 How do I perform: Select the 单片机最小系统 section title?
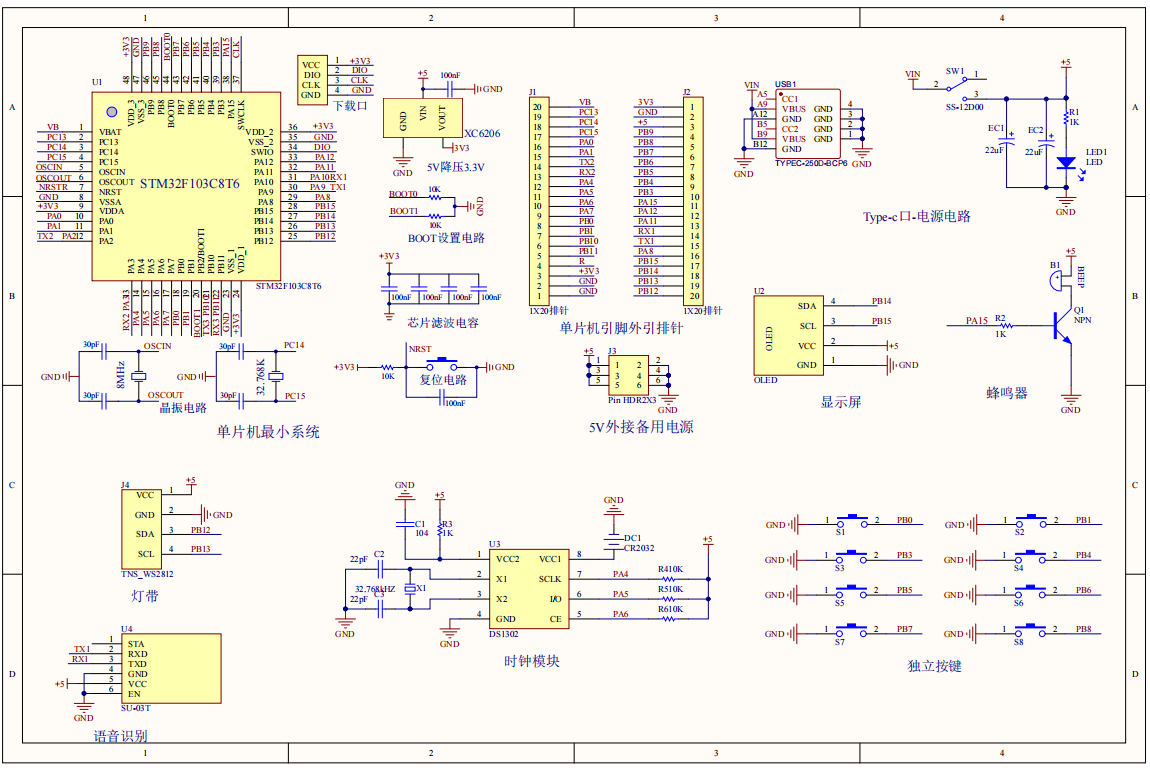268,432
